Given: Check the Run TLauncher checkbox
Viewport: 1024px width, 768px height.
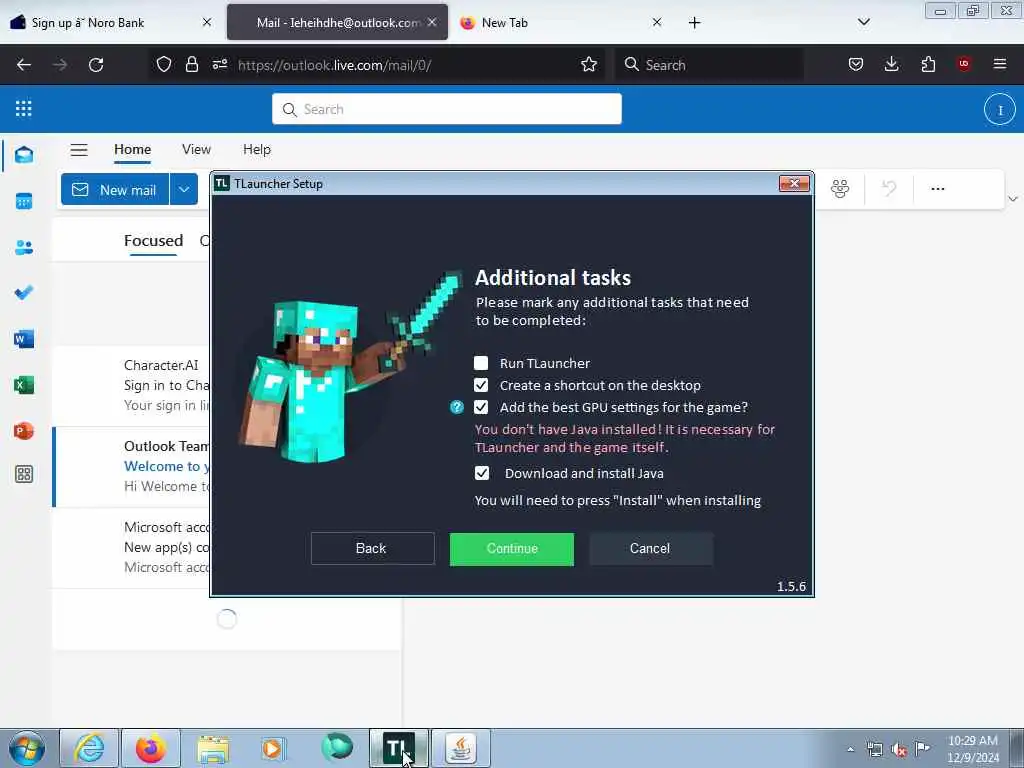Looking at the screenshot, I should (x=481, y=363).
